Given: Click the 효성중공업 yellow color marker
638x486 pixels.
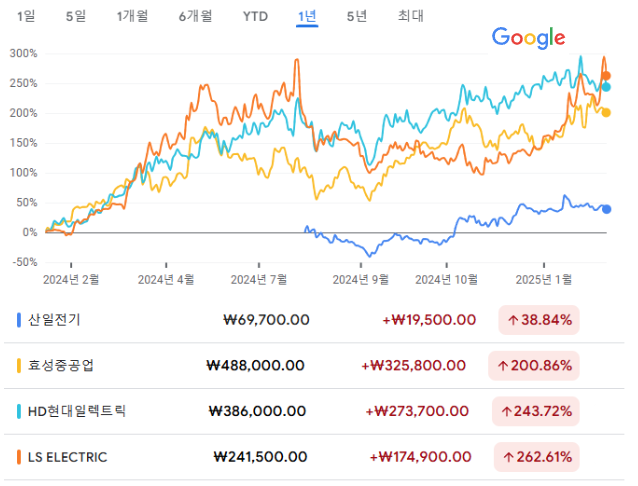Looking at the screenshot, I should click(19, 366).
